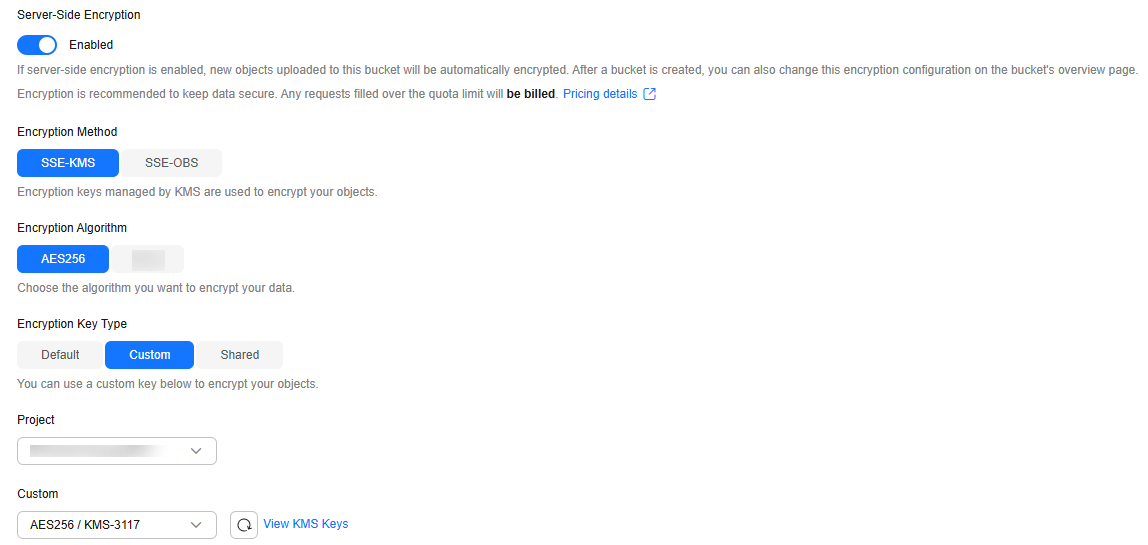Screen dimensions: 1148x545
Task: Select Shared encryption key type
Action: click(239, 355)
